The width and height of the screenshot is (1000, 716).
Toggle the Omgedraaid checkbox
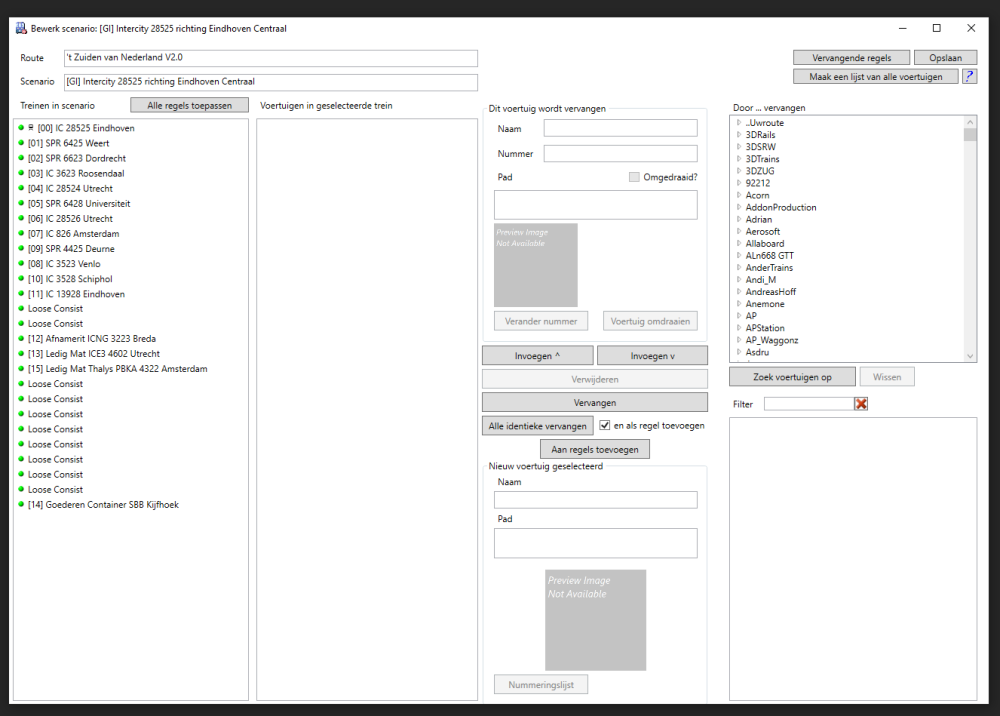click(634, 177)
